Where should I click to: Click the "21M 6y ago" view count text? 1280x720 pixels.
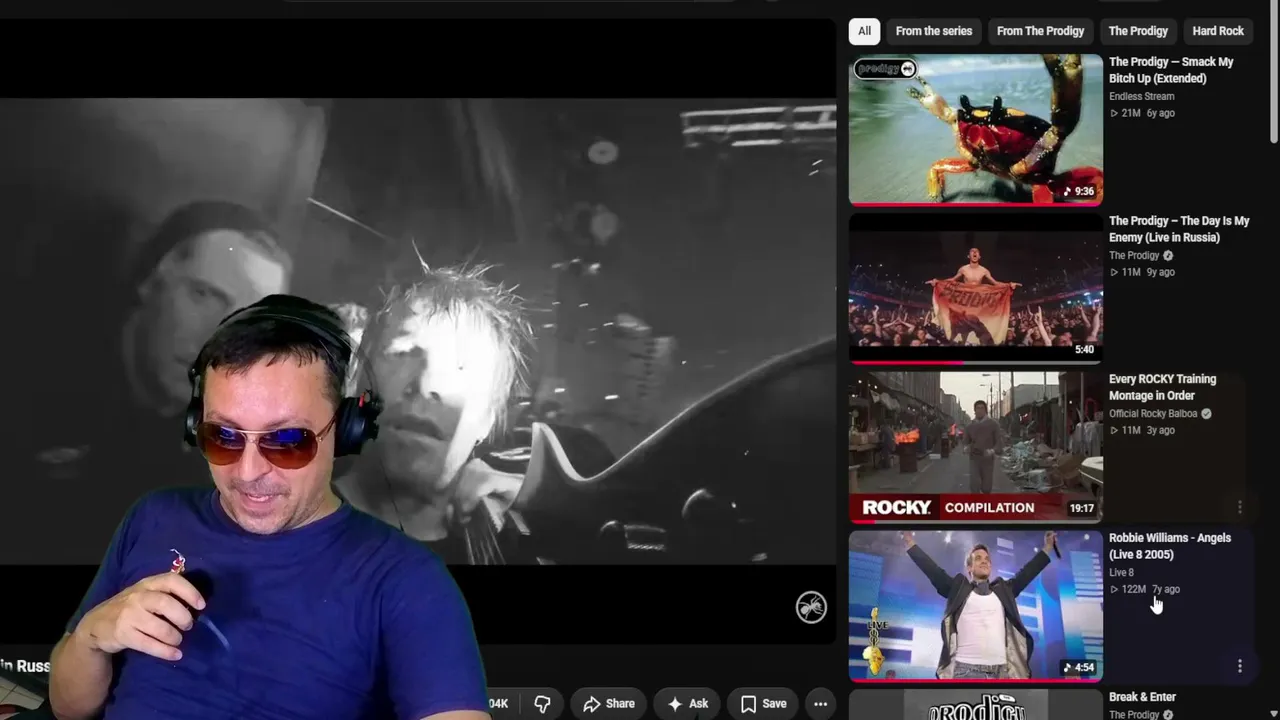(1142, 113)
